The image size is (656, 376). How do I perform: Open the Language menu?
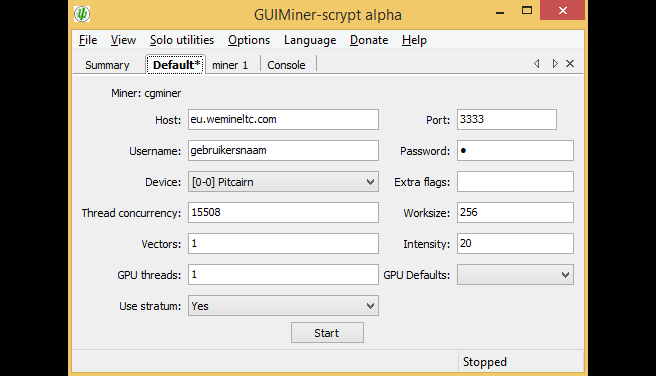click(310, 40)
